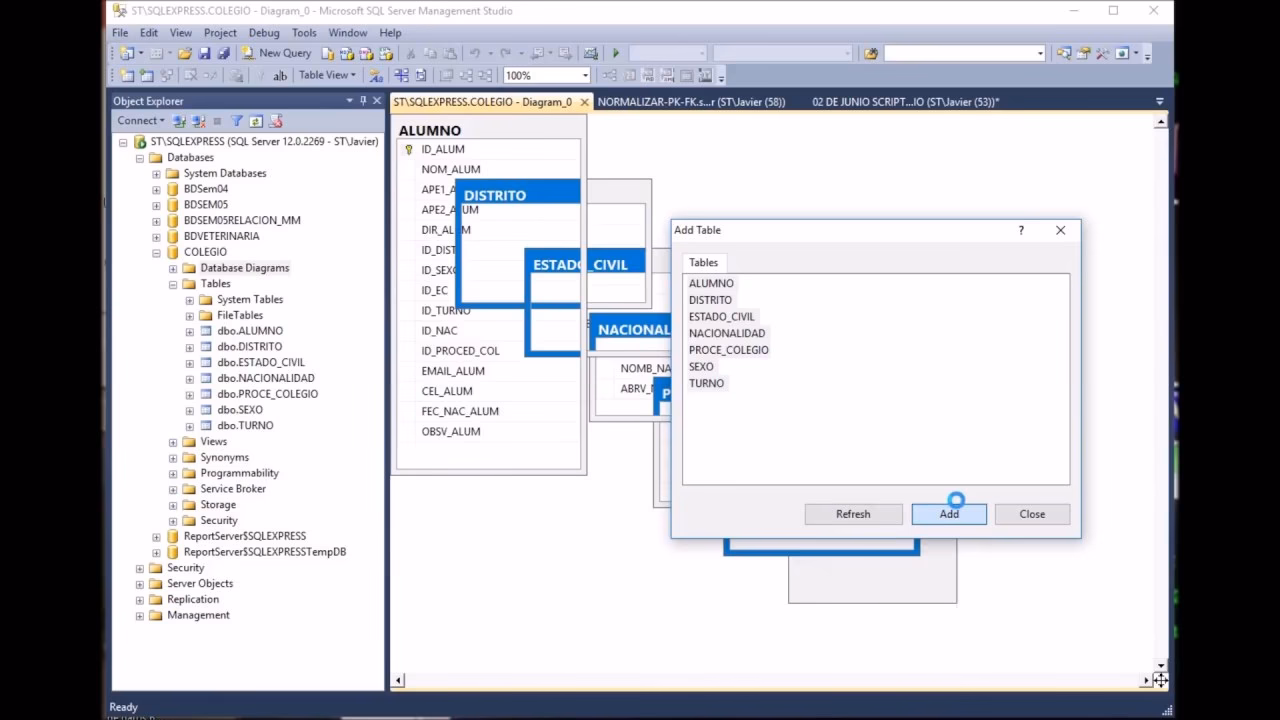
Task: Switch to the NORMALIZAR-PK-FK tab
Action: coord(691,101)
